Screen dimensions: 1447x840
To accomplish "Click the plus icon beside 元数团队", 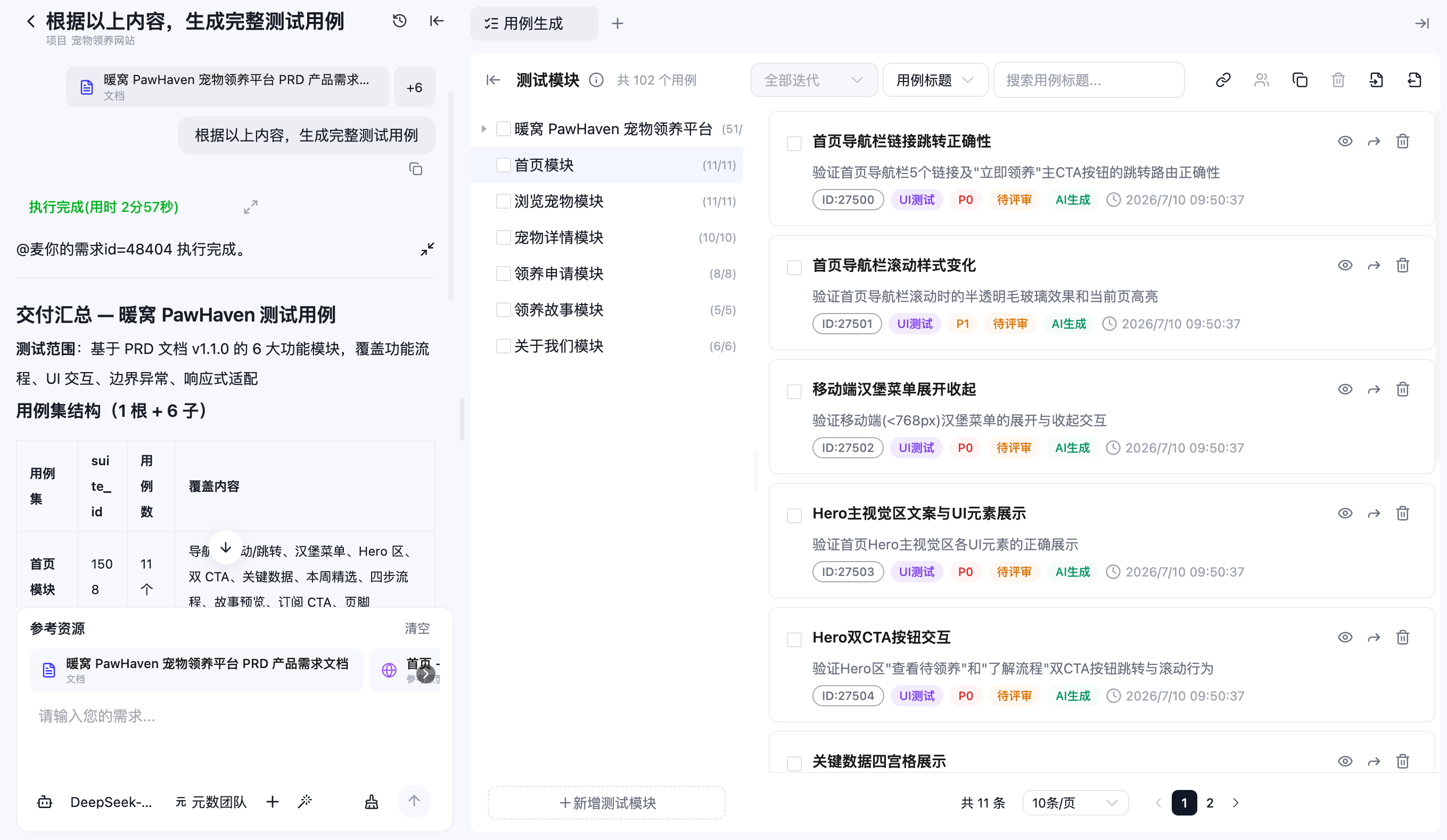I will pyautogui.click(x=273, y=802).
